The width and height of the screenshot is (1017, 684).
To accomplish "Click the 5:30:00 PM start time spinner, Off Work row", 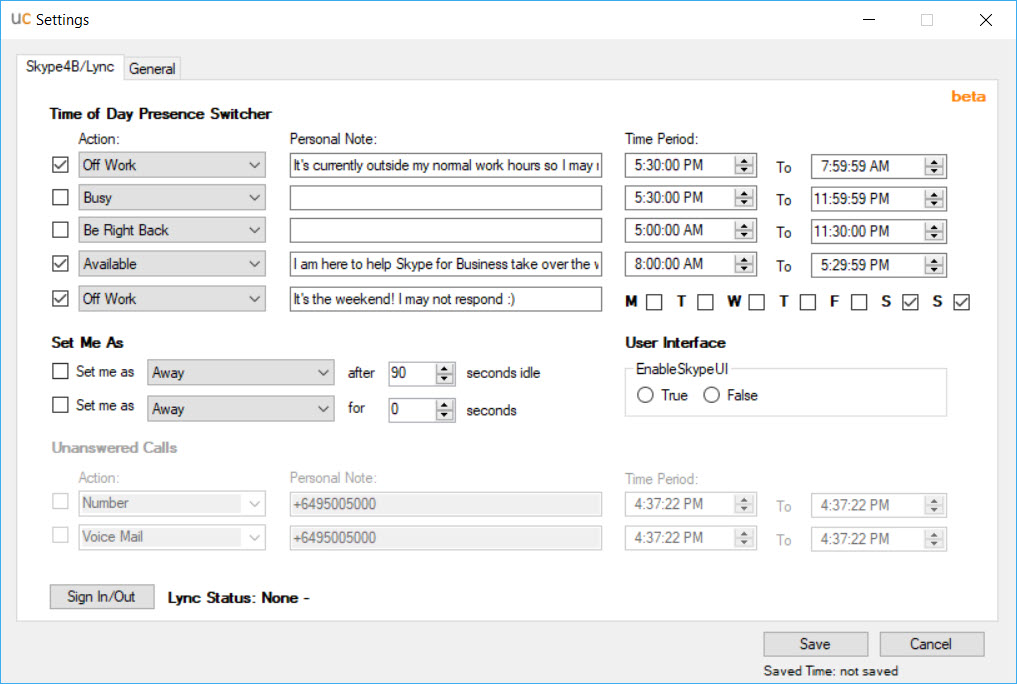I will [x=745, y=165].
